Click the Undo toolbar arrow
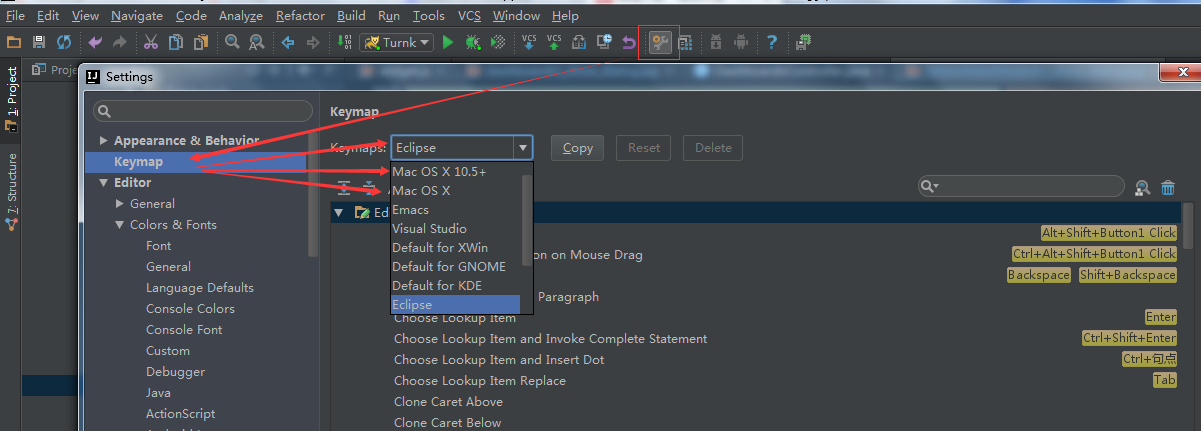The height and width of the screenshot is (431, 1201). point(95,42)
